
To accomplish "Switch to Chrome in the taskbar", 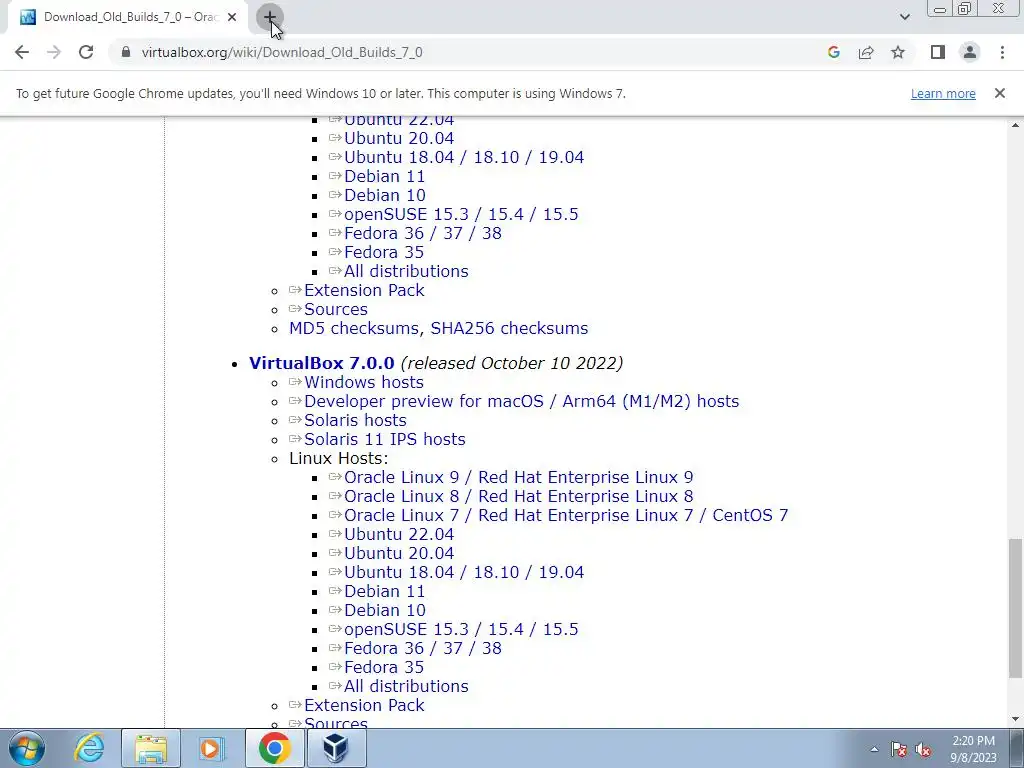I will click(274, 748).
